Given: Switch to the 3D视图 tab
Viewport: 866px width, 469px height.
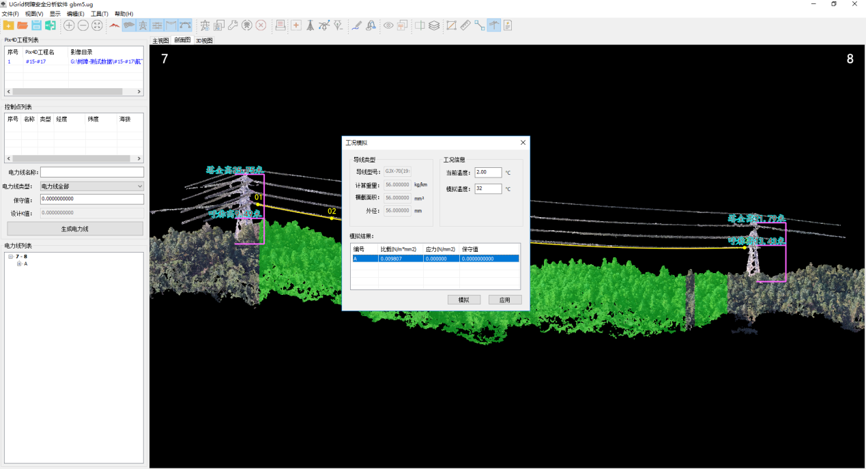Looking at the screenshot, I should pos(204,41).
